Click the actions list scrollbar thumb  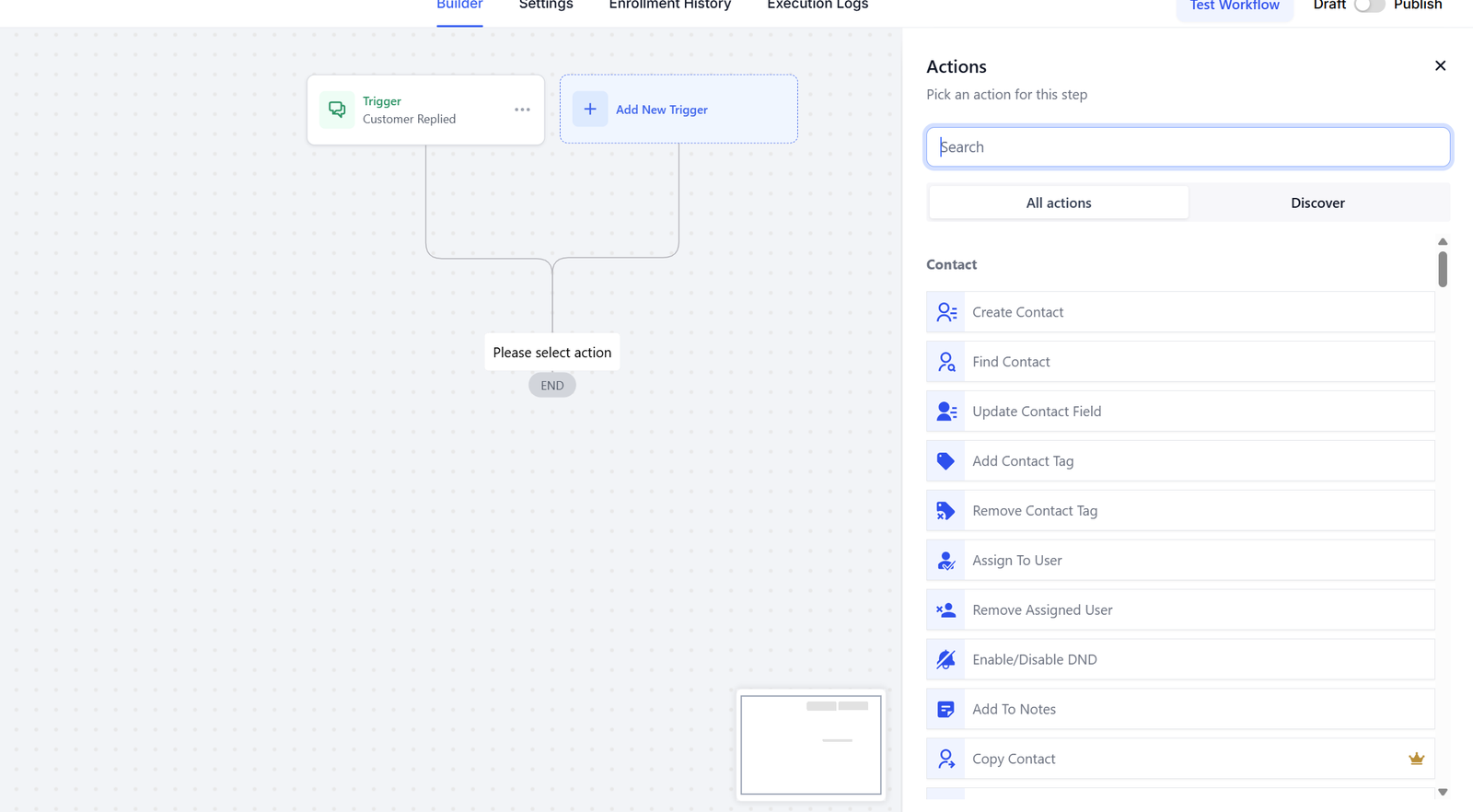(1443, 269)
